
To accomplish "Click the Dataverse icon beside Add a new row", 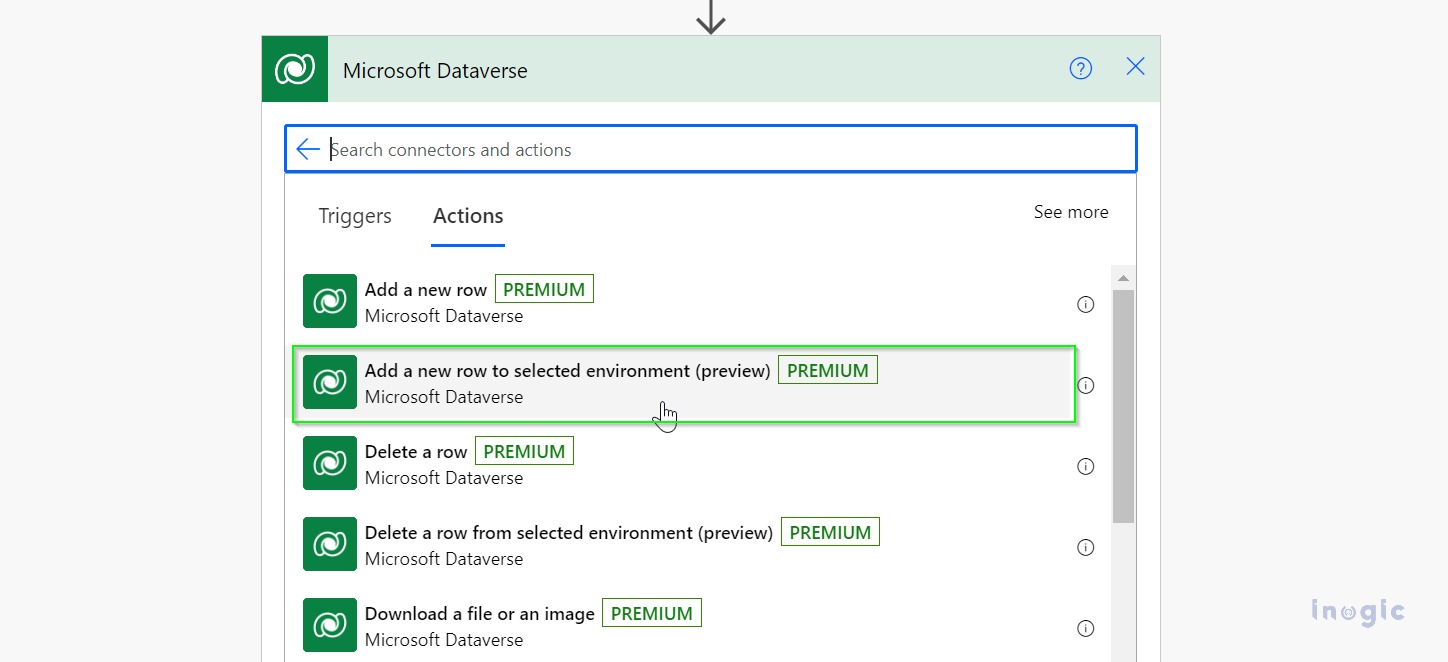I will pos(330,301).
